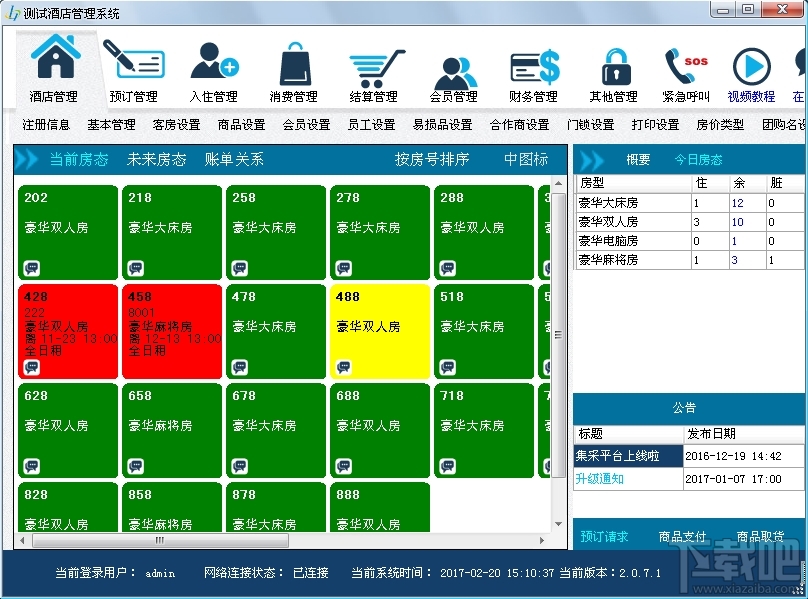Open the 消费管理 shopping bag icon
Viewport: 808px width, 599px height.
tap(295, 63)
